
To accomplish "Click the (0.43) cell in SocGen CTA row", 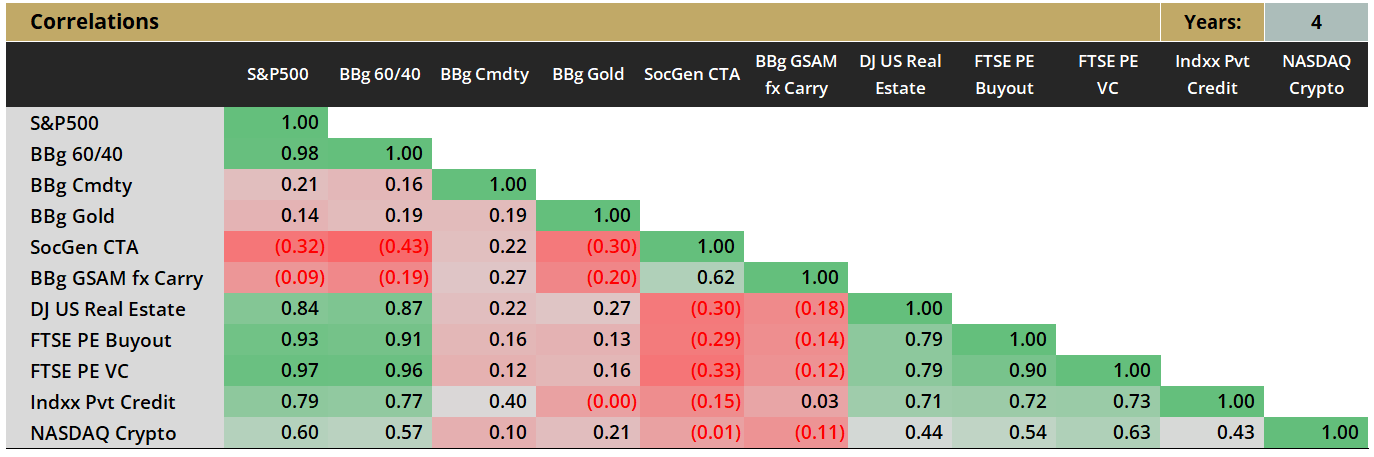I will (x=381, y=247).
